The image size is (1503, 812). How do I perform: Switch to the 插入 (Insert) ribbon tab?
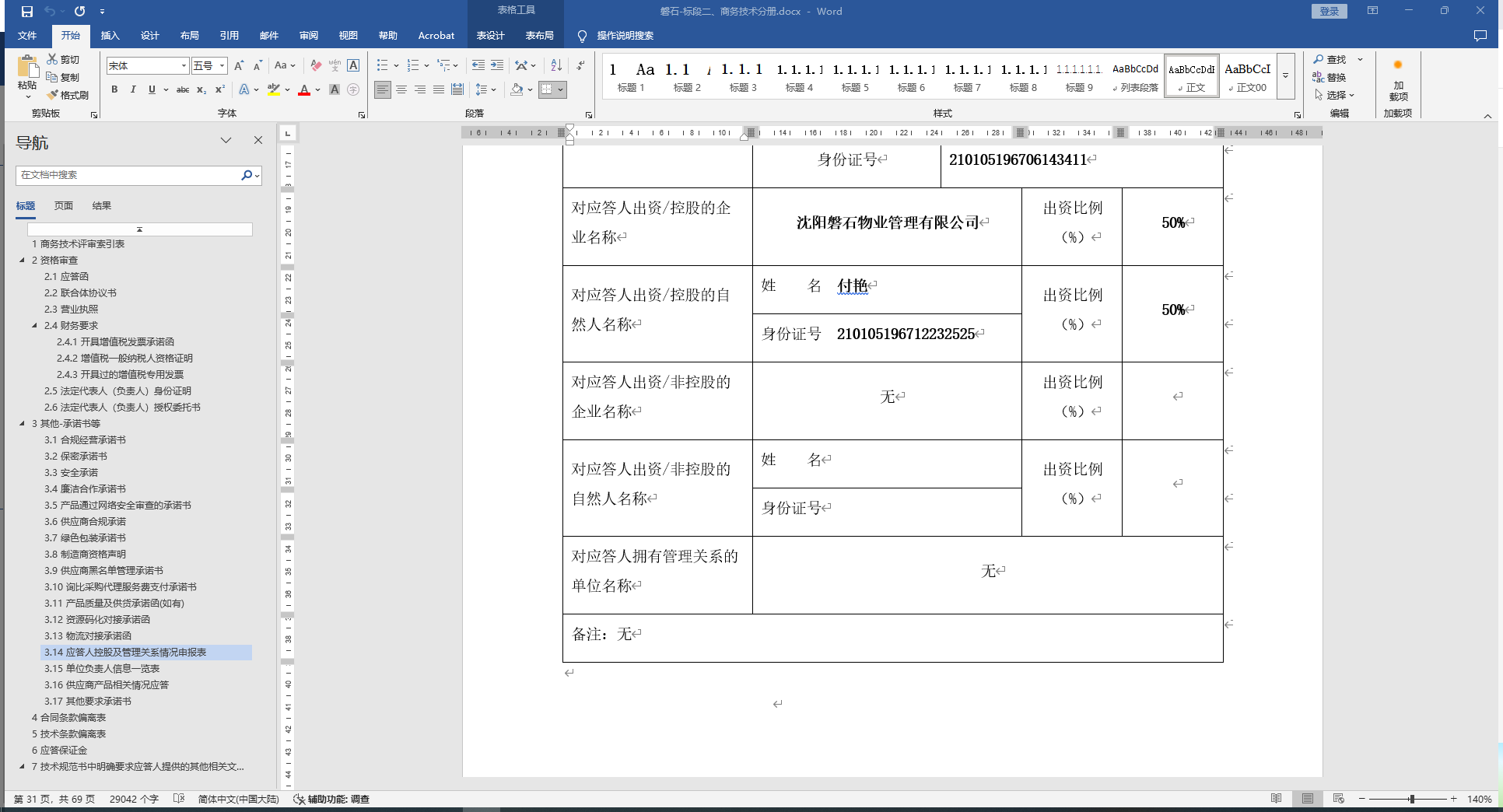click(x=110, y=36)
